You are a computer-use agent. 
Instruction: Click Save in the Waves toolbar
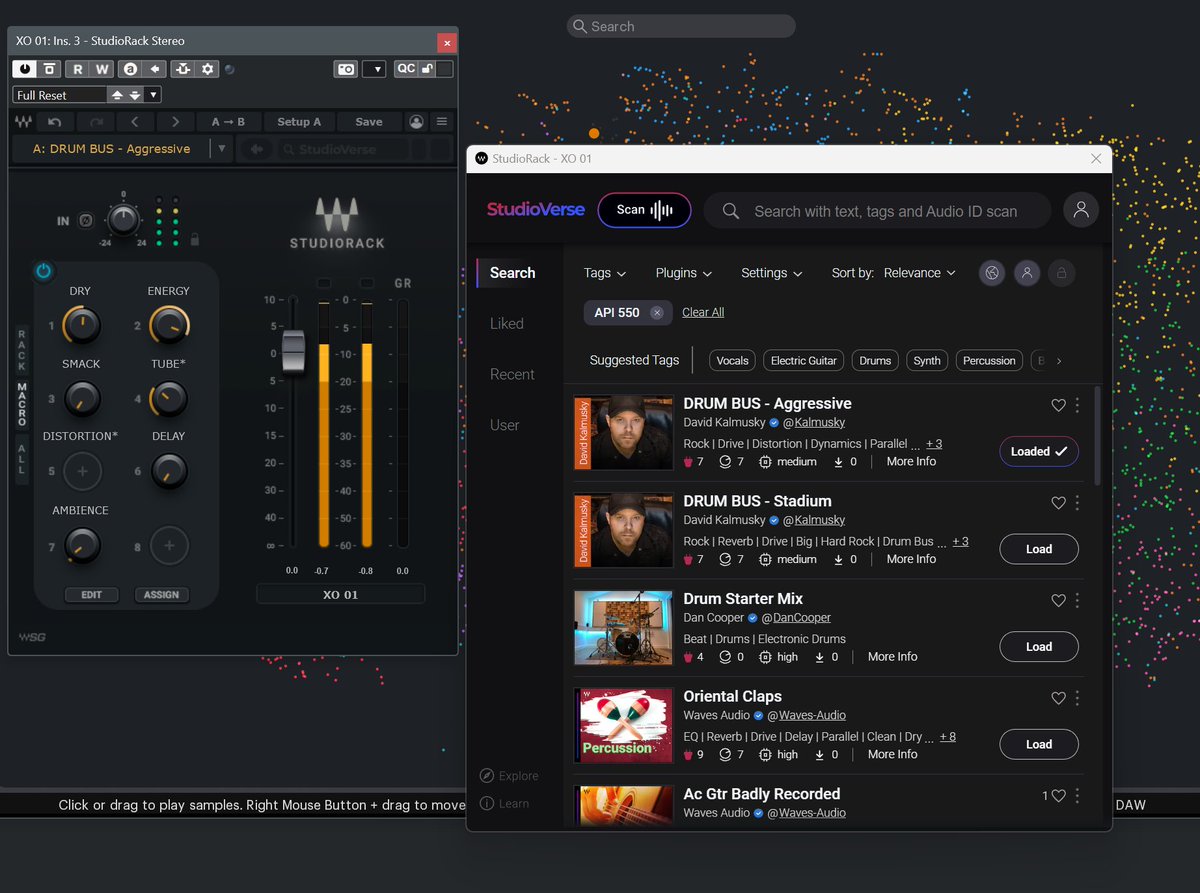[369, 122]
